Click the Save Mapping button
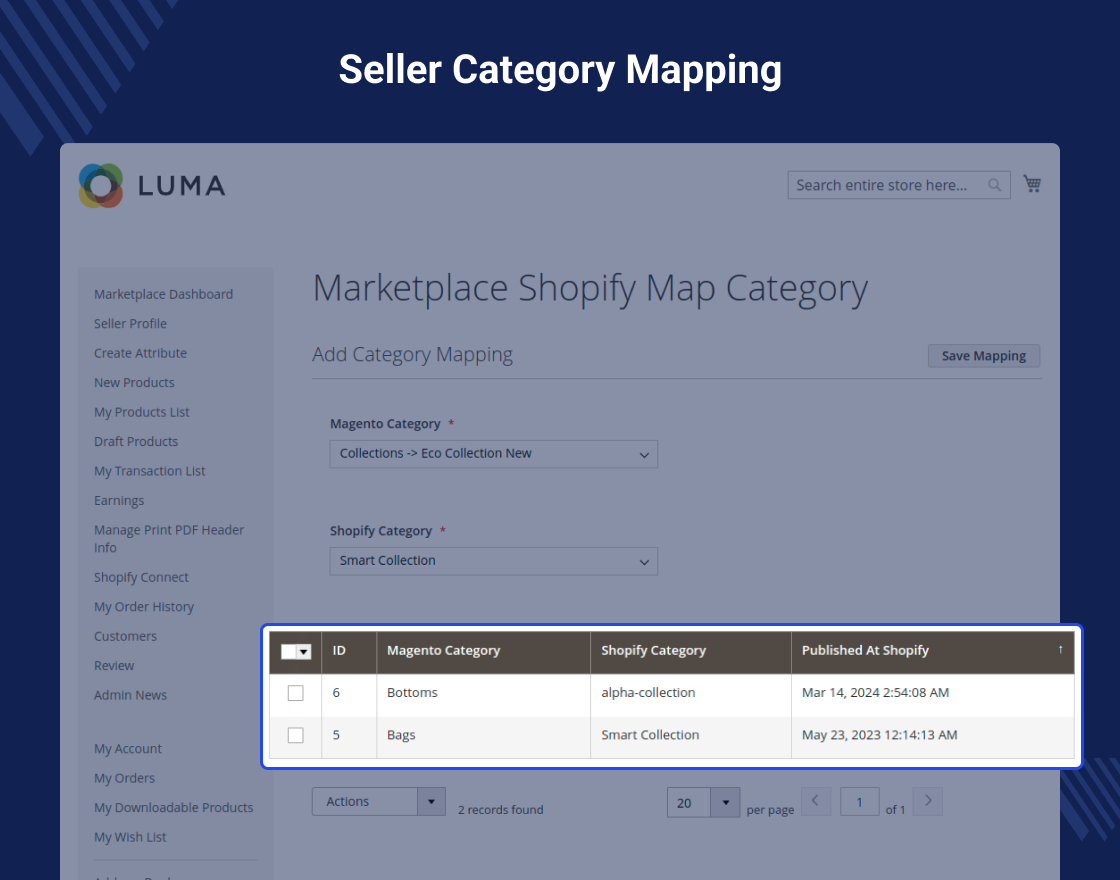This screenshot has height=880, width=1120. tap(984, 356)
